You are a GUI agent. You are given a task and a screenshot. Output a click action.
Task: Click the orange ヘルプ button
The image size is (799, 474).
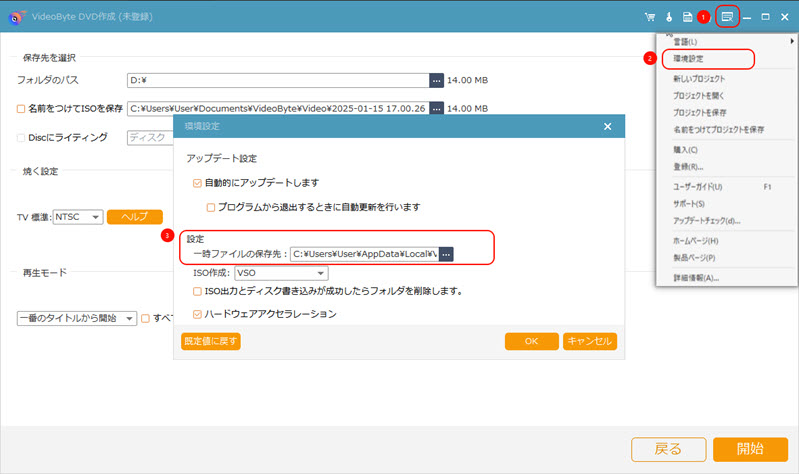click(135, 217)
